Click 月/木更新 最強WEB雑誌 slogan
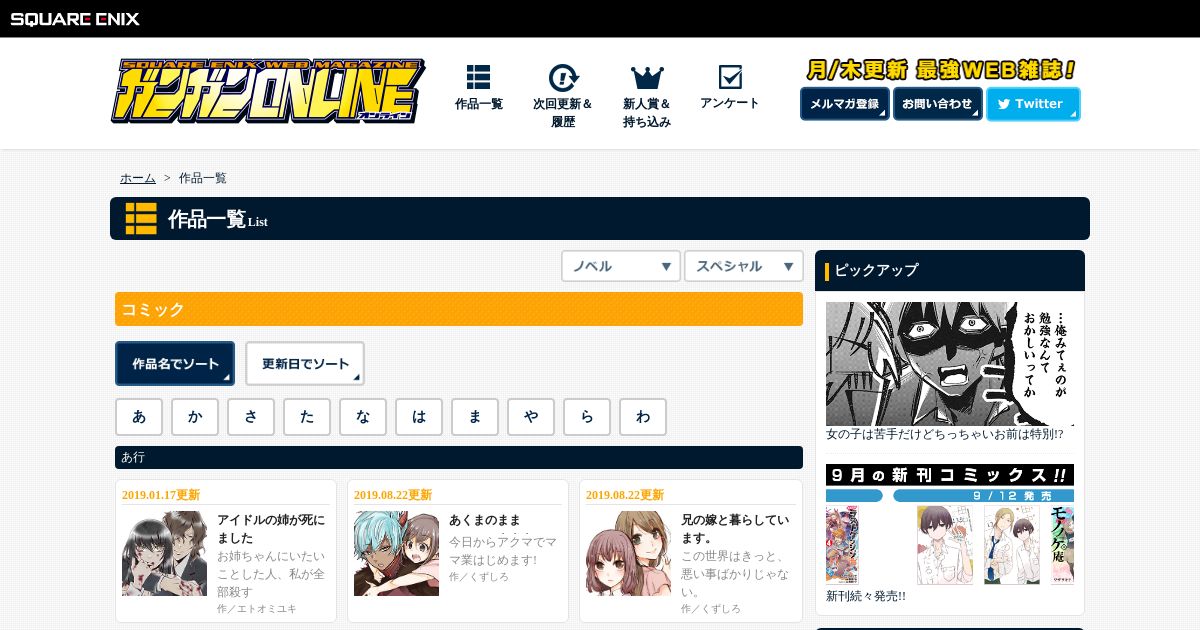Screen dimensions: 1200x630 click(x=941, y=70)
